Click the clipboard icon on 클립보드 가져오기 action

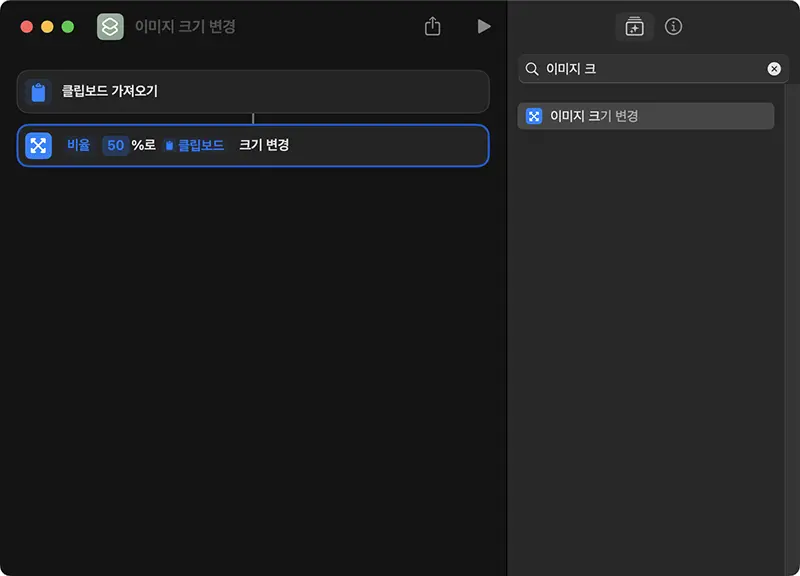[37, 92]
